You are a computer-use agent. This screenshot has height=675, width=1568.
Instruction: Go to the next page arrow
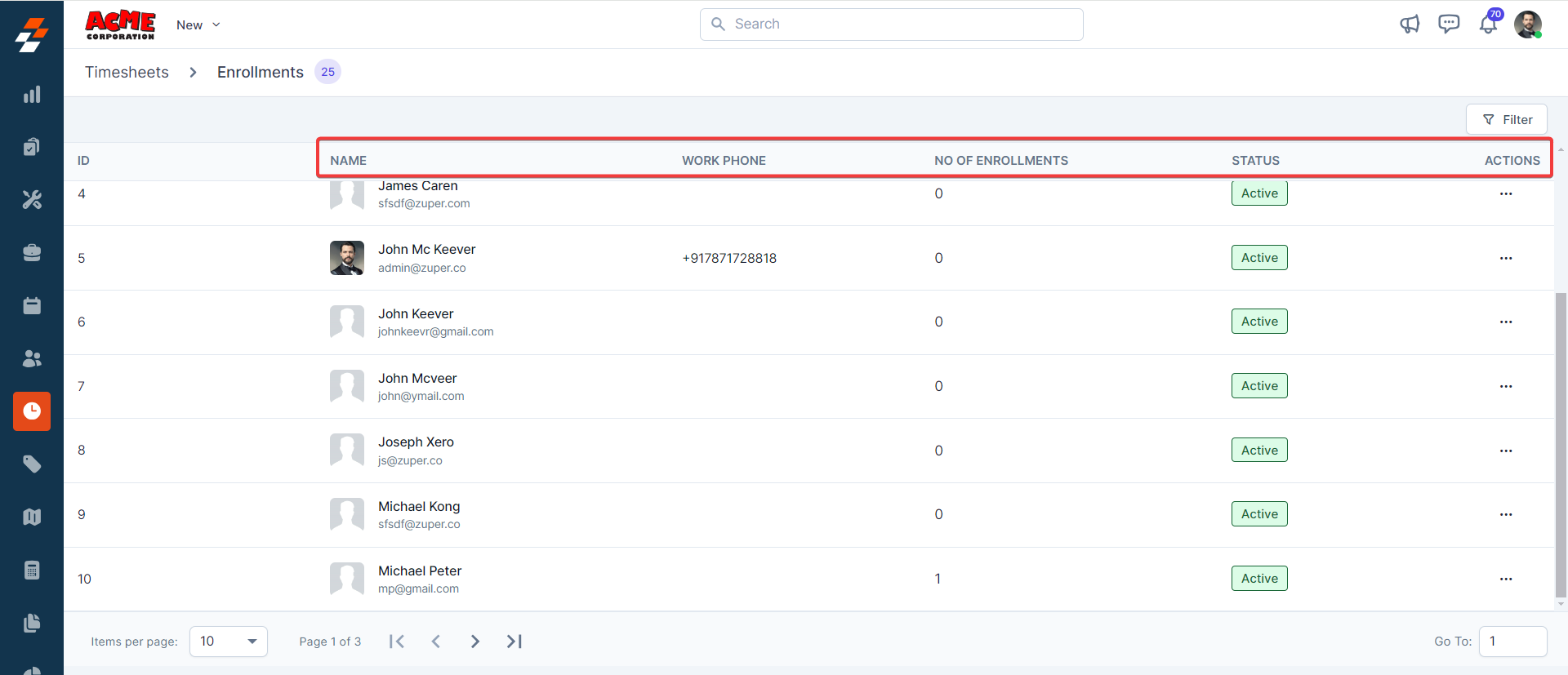pyautogui.click(x=474, y=642)
